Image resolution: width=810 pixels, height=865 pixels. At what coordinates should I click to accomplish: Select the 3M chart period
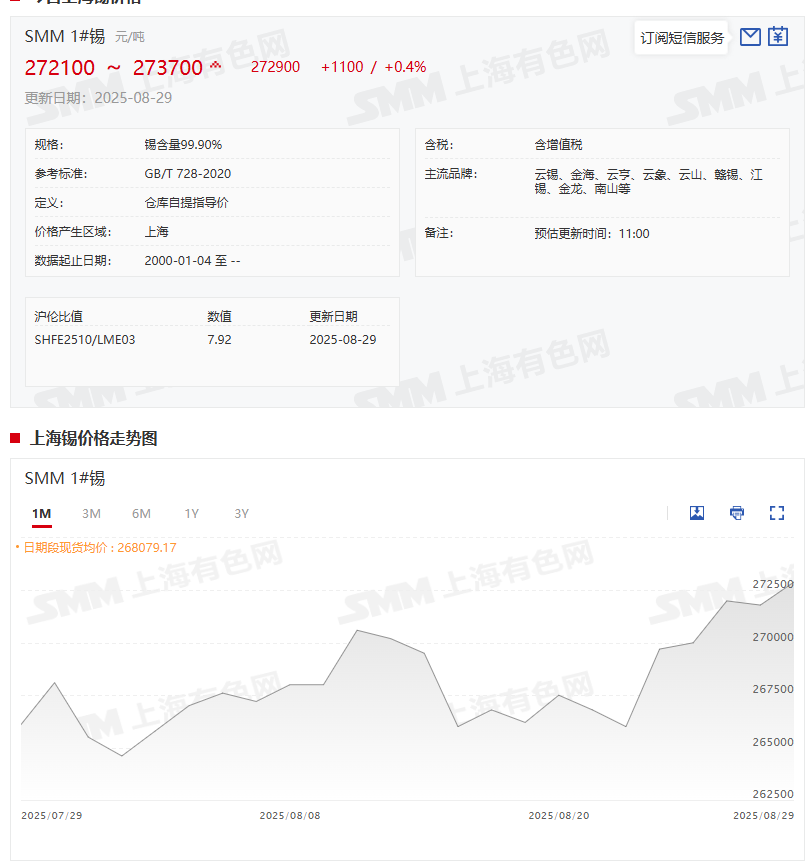[x=91, y=513]
